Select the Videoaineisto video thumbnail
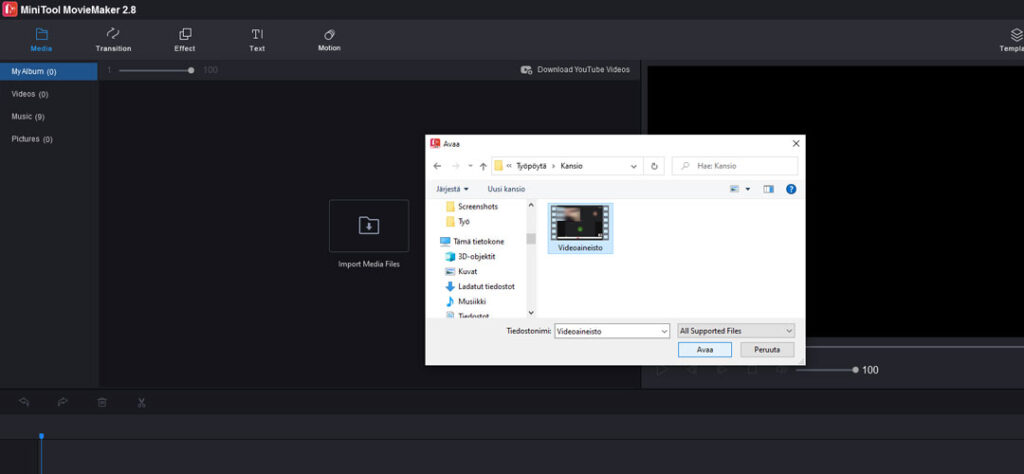Viewport: 1024px width, 474px height. (580, 228)
